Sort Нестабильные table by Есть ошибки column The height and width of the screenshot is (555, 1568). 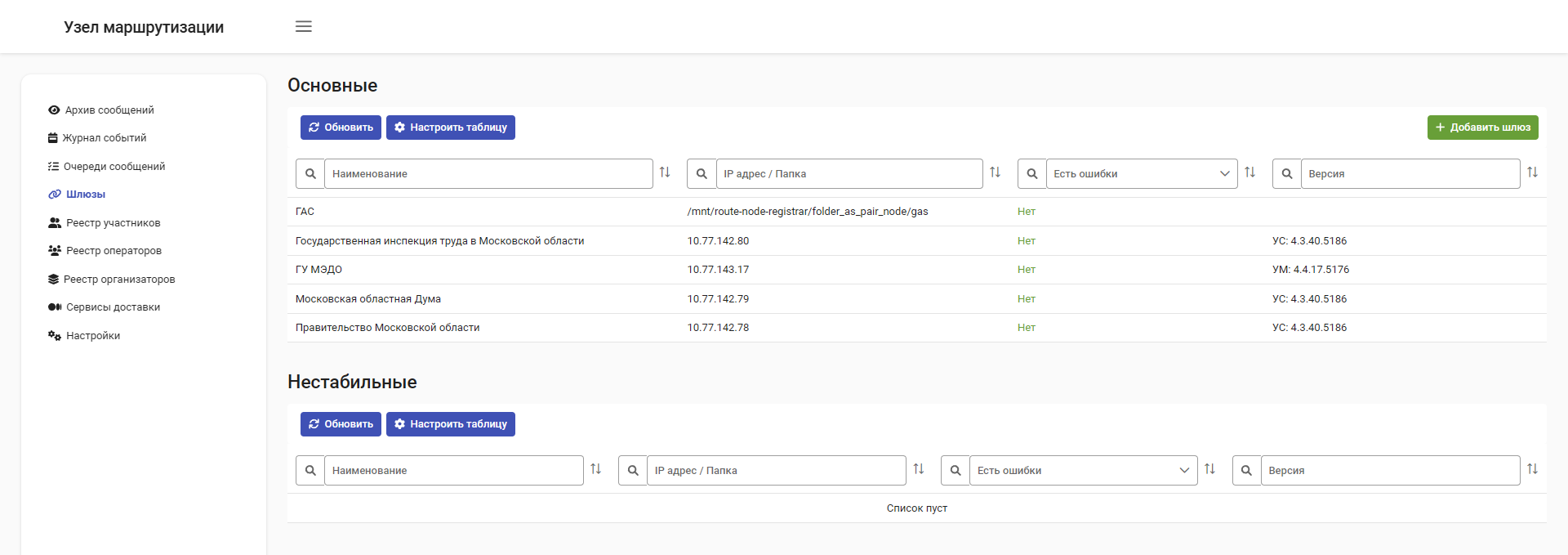pos(1209,469)
